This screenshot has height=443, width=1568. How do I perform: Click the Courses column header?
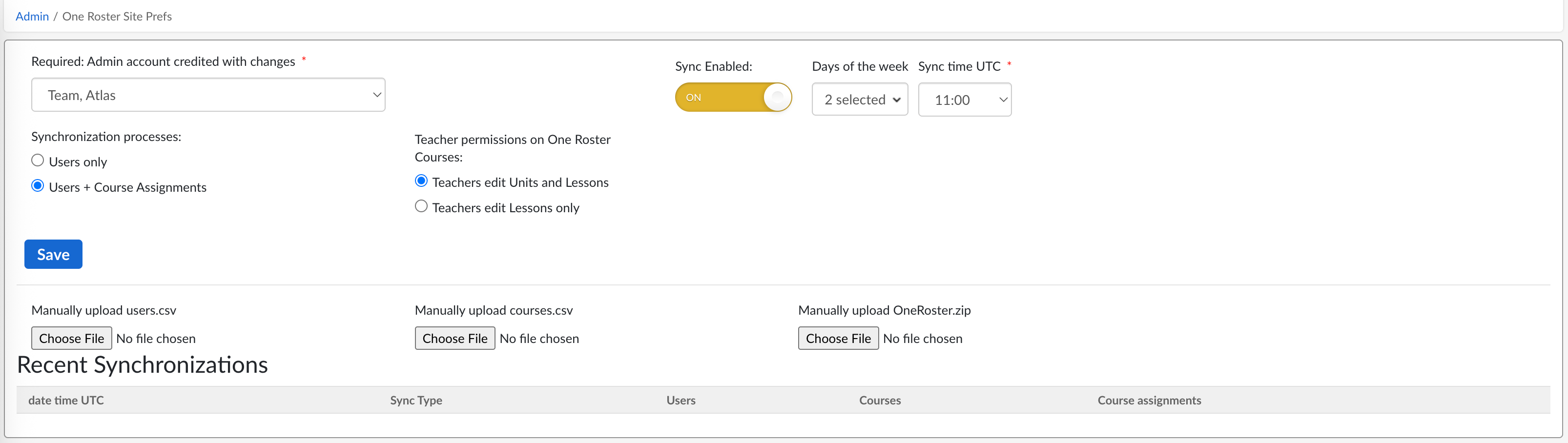tap(879, 401)
